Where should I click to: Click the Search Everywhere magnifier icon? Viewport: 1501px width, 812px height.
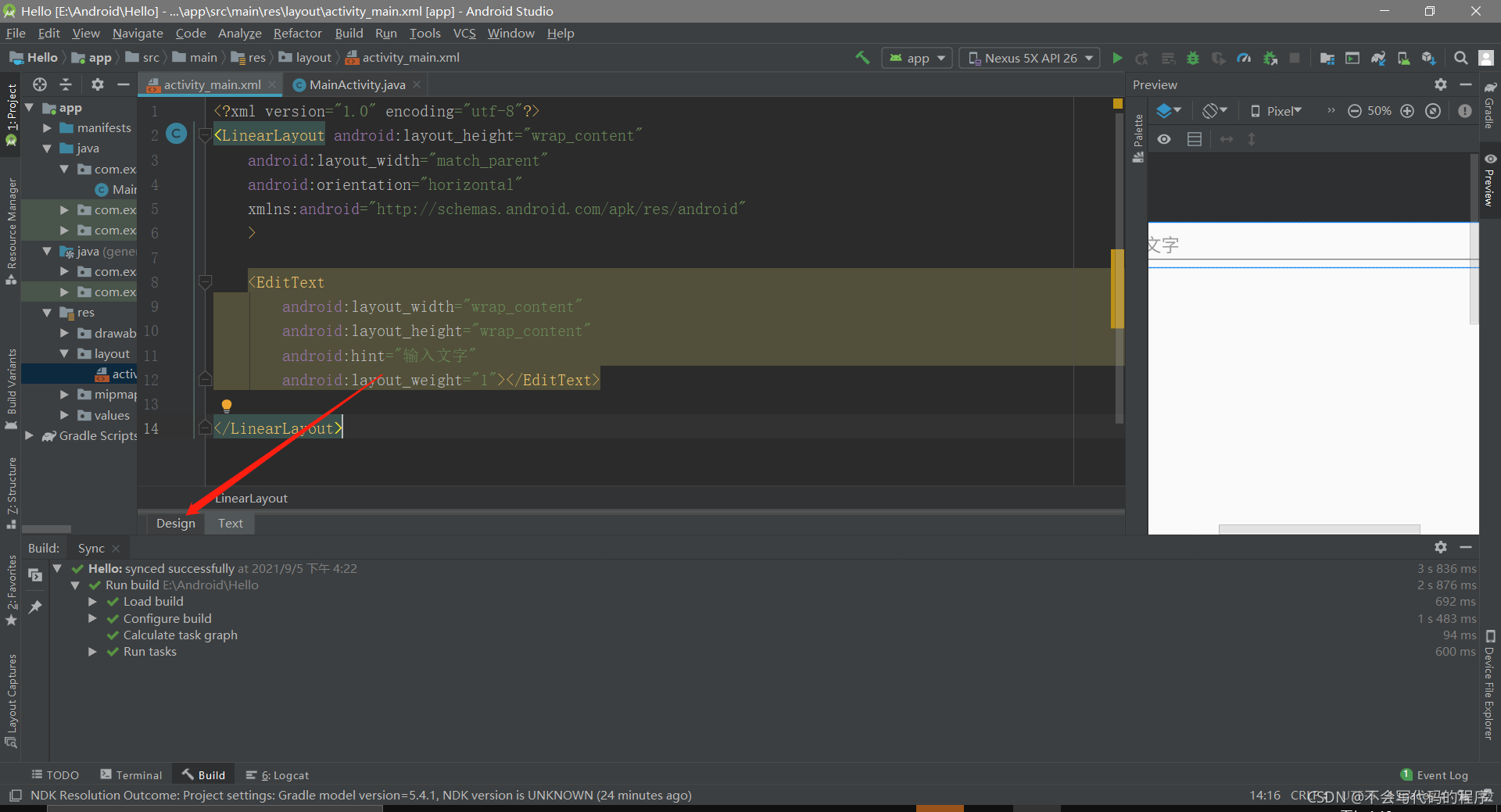(1460, 58)
